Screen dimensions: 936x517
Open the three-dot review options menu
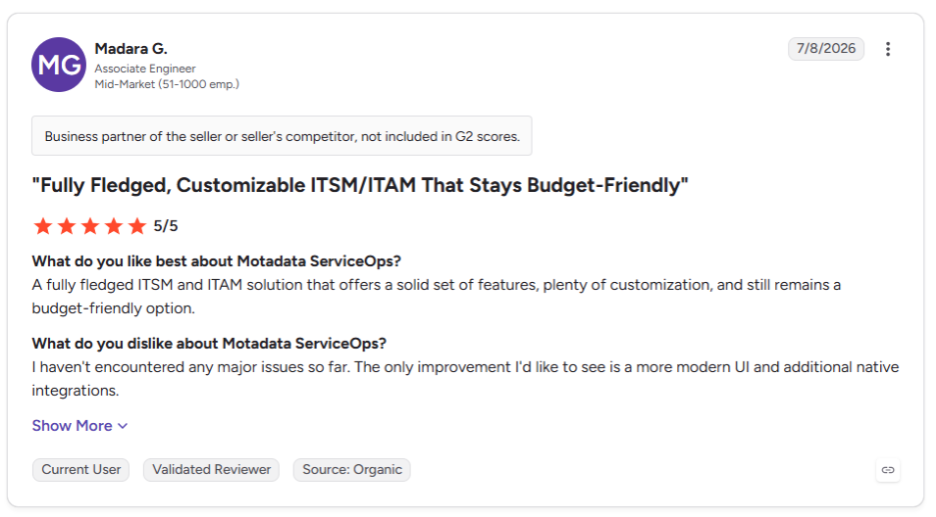(x=888, y=49)
